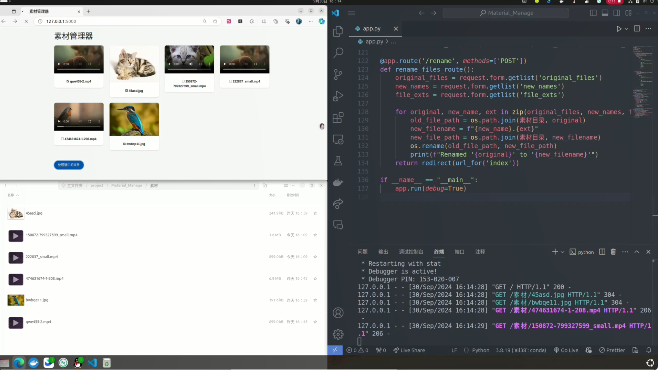Tick the checkbox for qwe0002.mp4

[x=68, y=82]
